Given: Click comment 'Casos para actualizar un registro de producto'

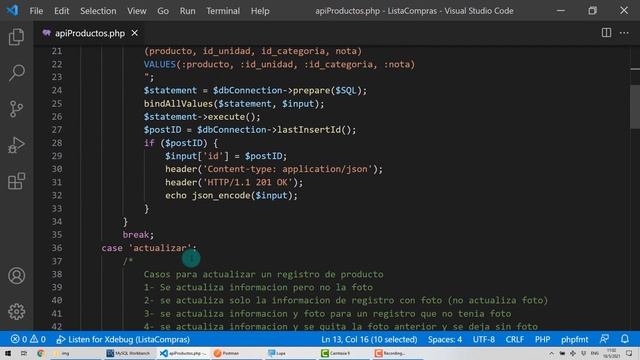Looking at the screenshot, I should pyautogui.click(x=263, y=274).
